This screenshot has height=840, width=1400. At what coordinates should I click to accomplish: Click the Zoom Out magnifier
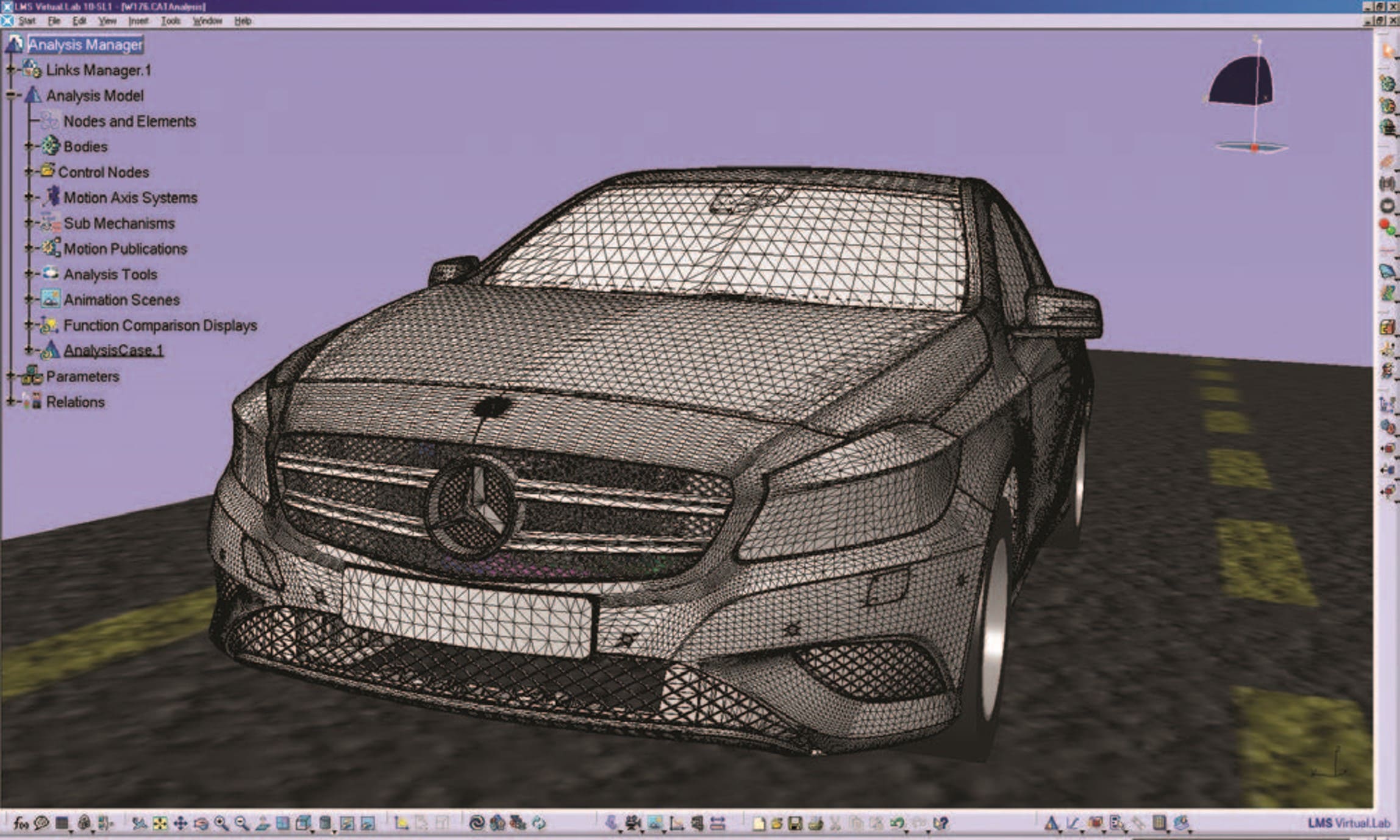pos(241,824)
